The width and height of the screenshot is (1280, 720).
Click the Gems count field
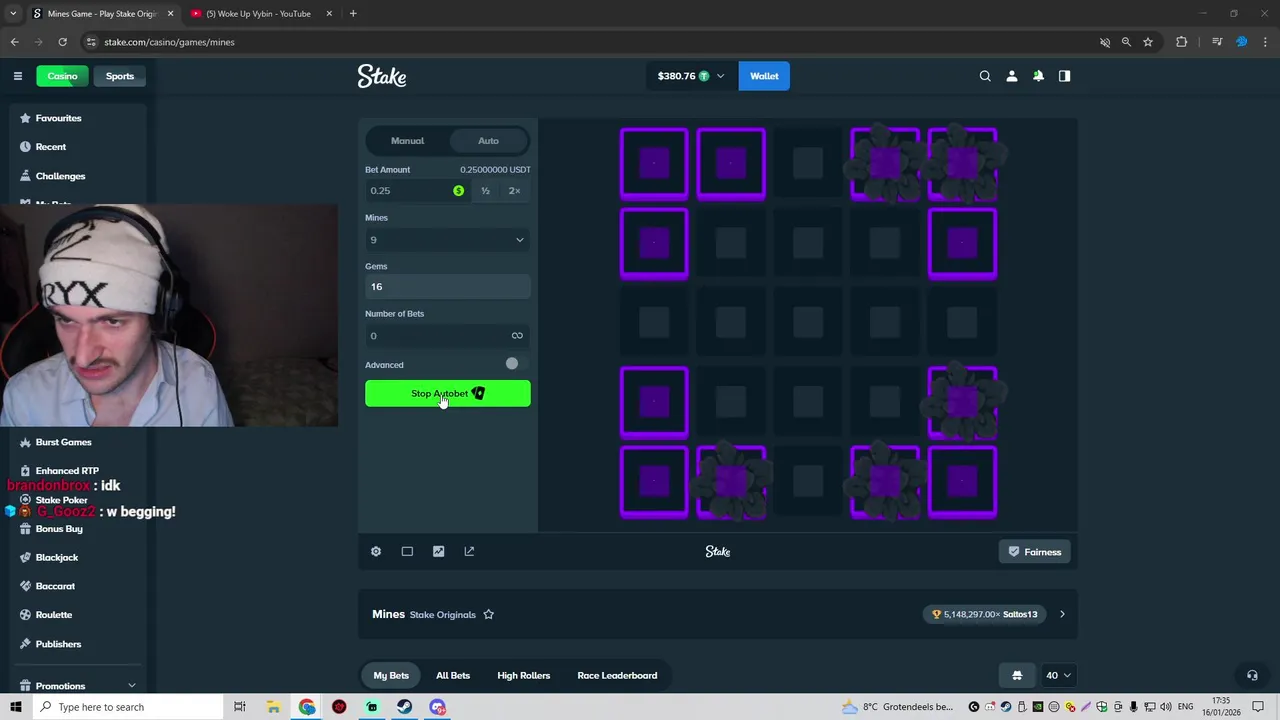tap(448, 287)
